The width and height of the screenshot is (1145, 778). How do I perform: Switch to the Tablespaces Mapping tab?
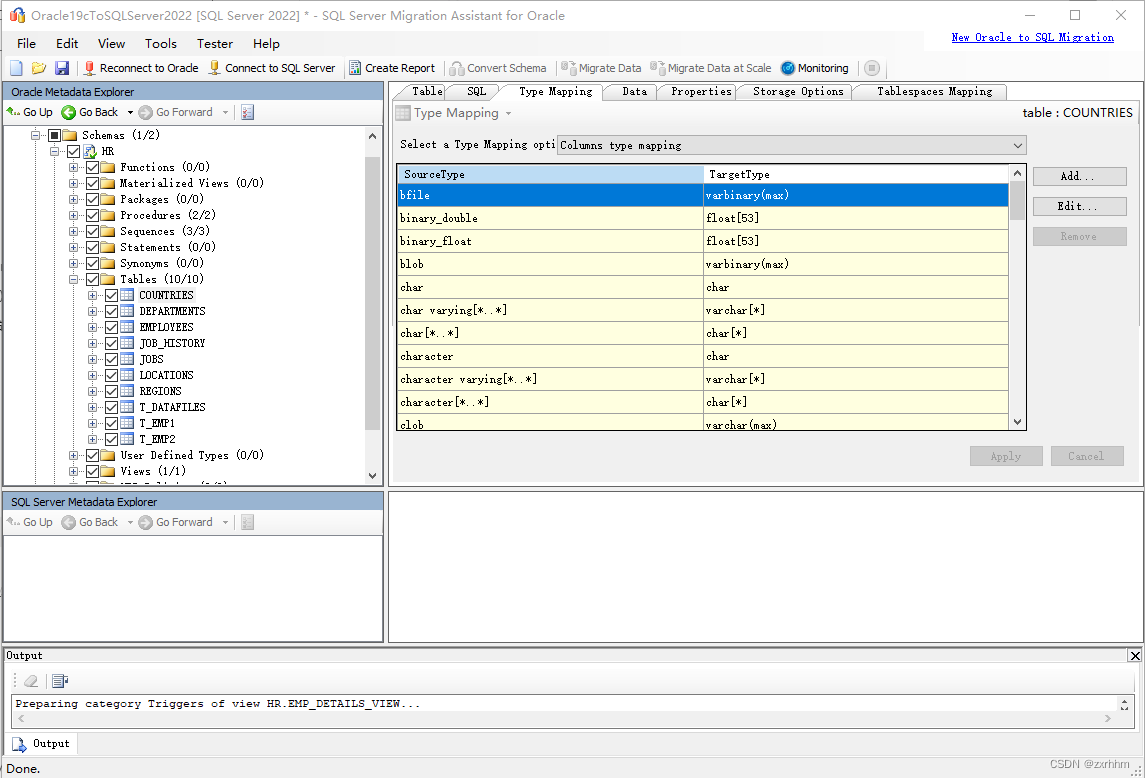point(934,91)
